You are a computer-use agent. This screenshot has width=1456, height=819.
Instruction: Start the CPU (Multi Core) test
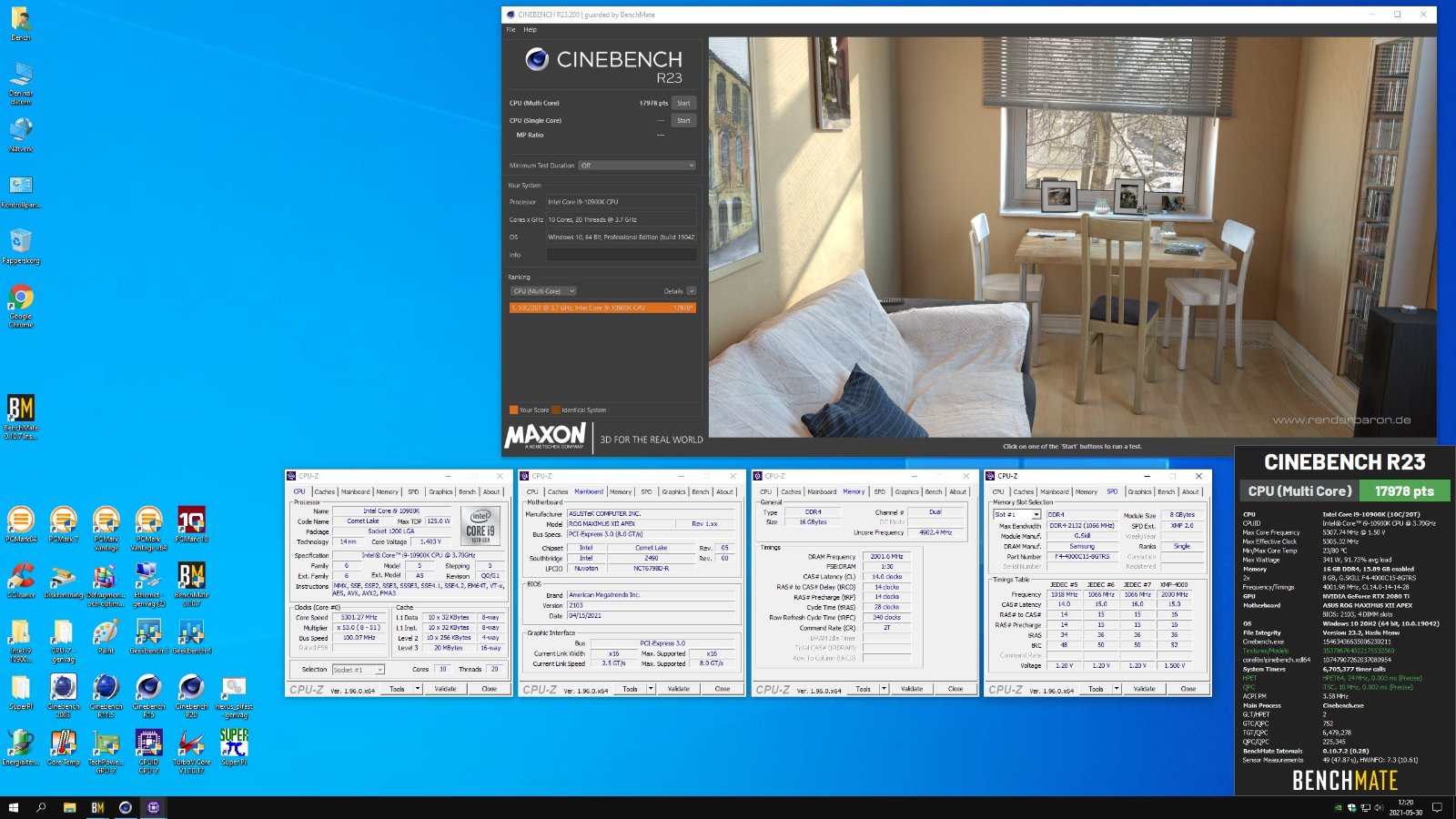tap(683, 103)
